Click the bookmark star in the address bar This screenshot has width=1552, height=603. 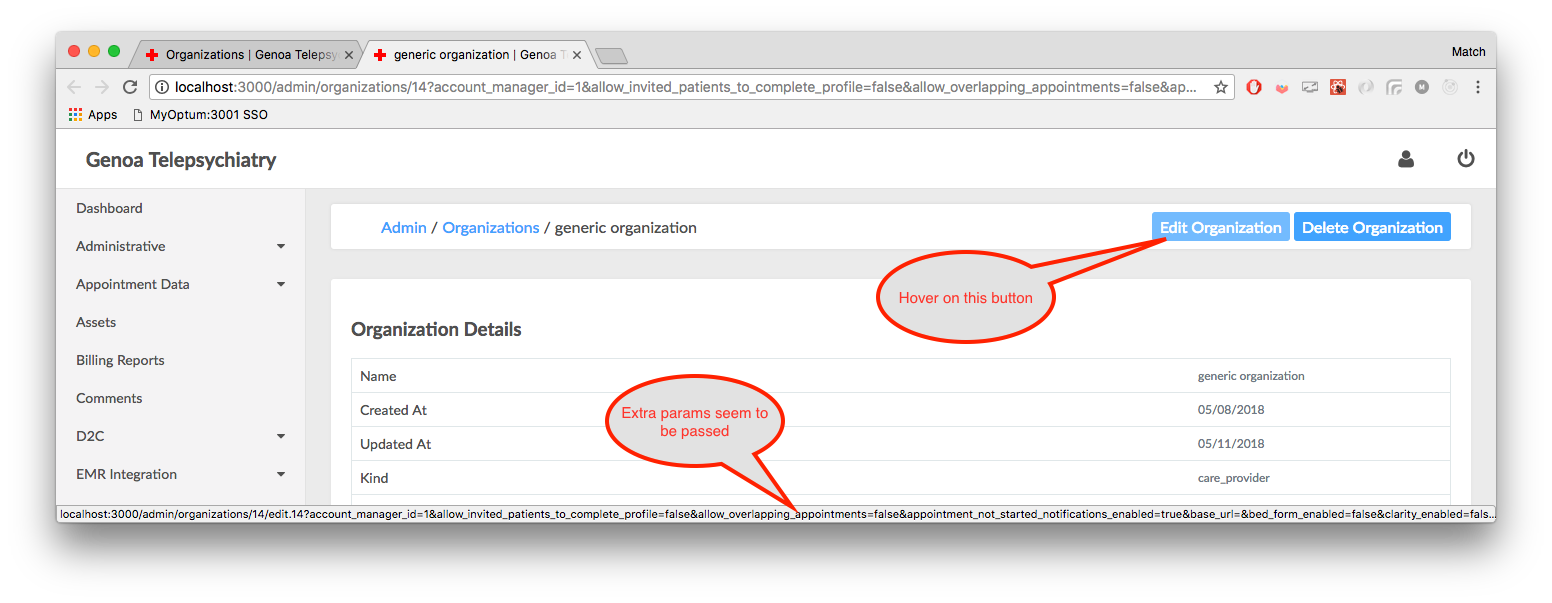tap(1221, 87)
